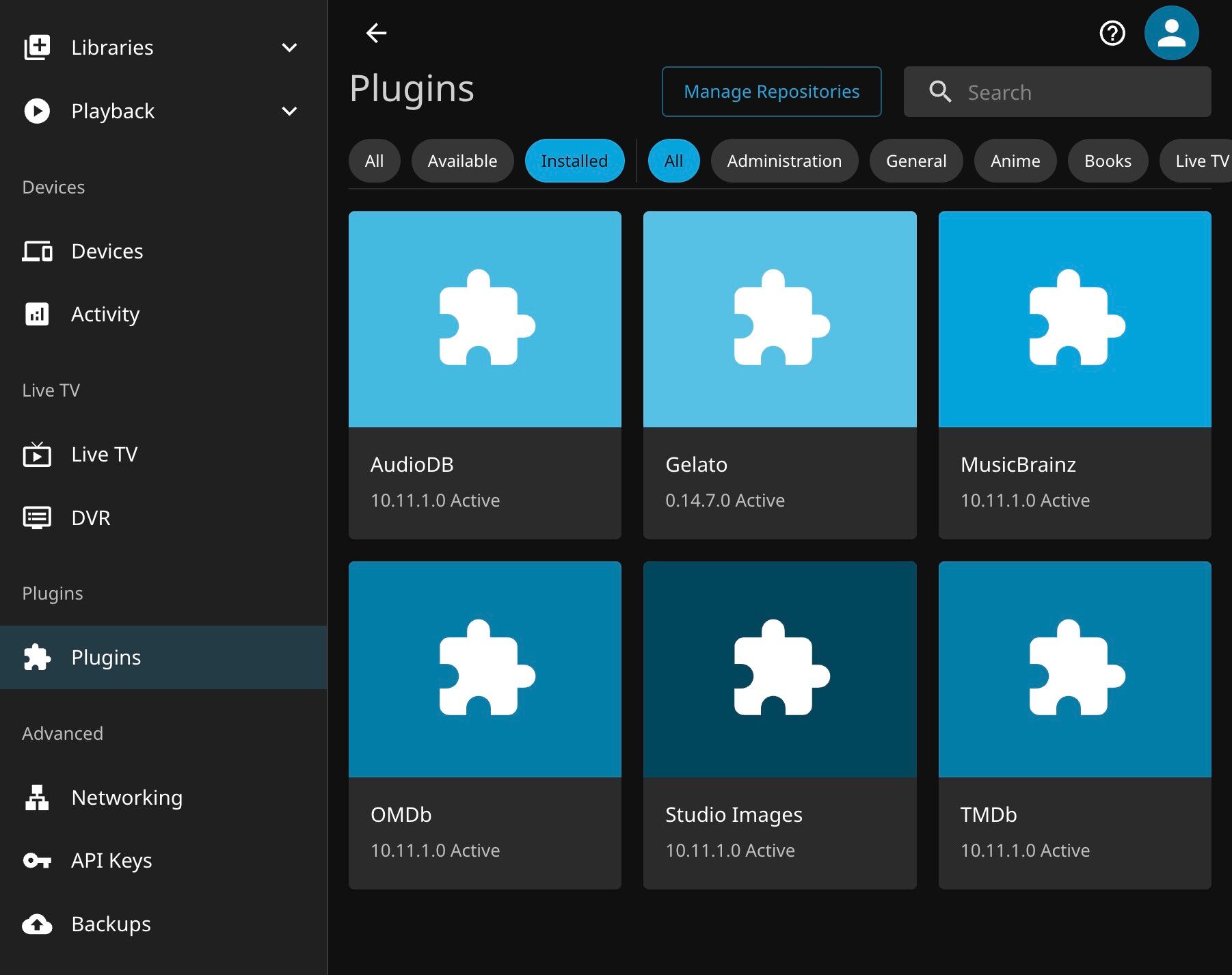1232x975 pixels.
Task: Go back using the arrow icon
Action: [x=376, y=33]
